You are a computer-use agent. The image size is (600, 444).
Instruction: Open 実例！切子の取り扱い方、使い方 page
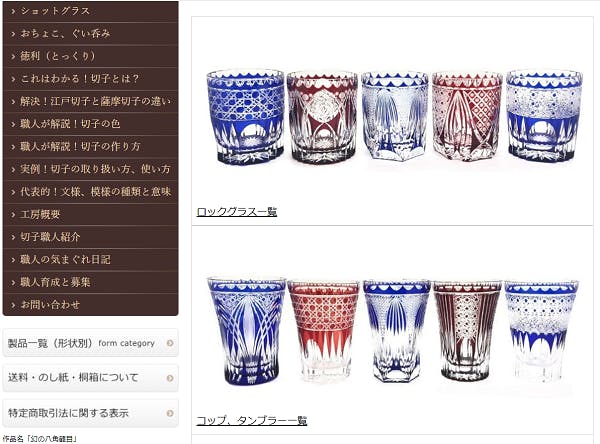click(90, 169)
